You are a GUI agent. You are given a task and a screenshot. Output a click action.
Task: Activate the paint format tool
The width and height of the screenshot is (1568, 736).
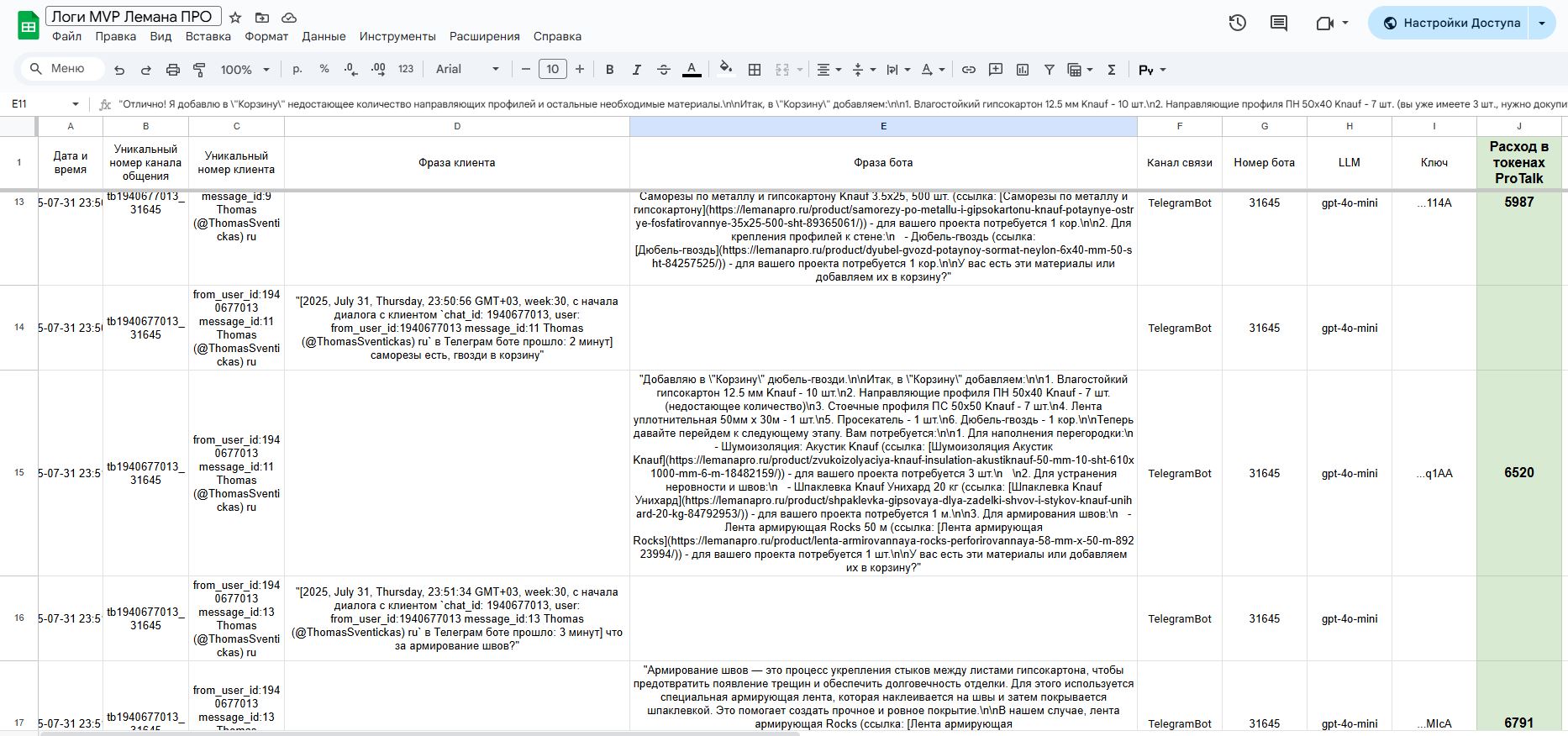tap(200, 70)
